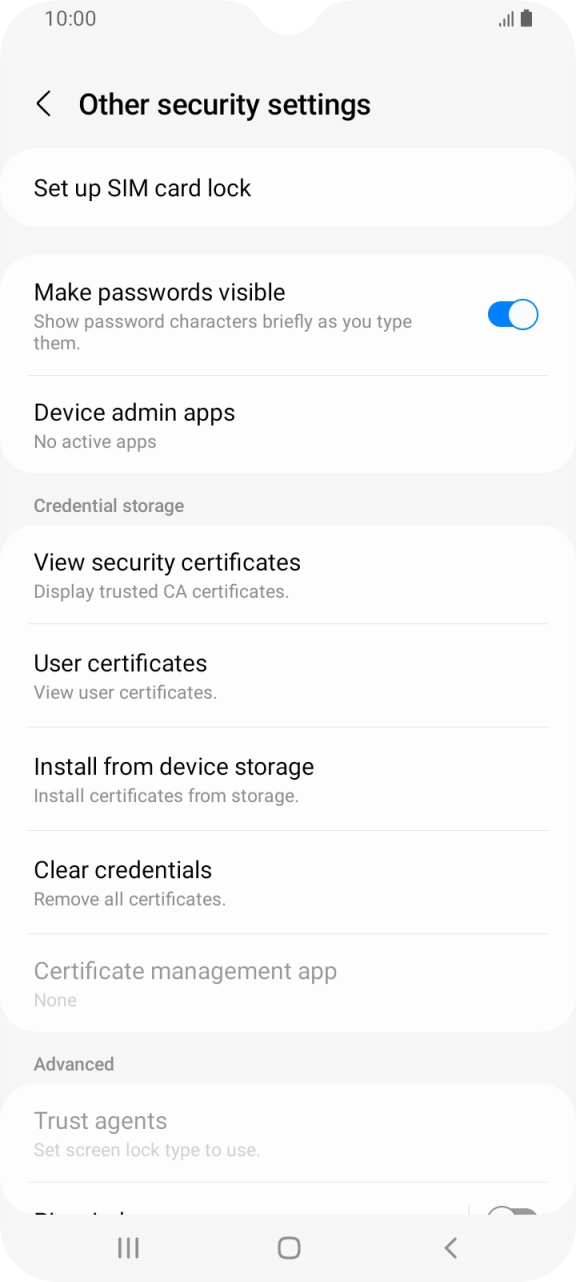Screen dimensions: 576x1282
Task: Tap the Credential storage section header
Action: (109, 506)
